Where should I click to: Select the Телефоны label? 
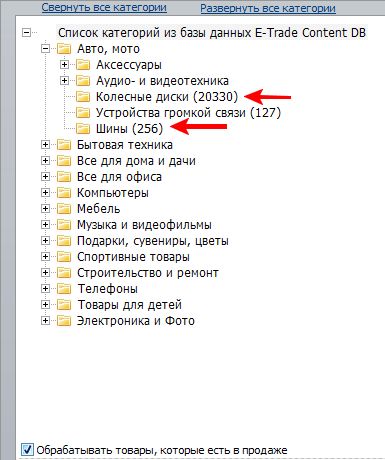point(107,289)
